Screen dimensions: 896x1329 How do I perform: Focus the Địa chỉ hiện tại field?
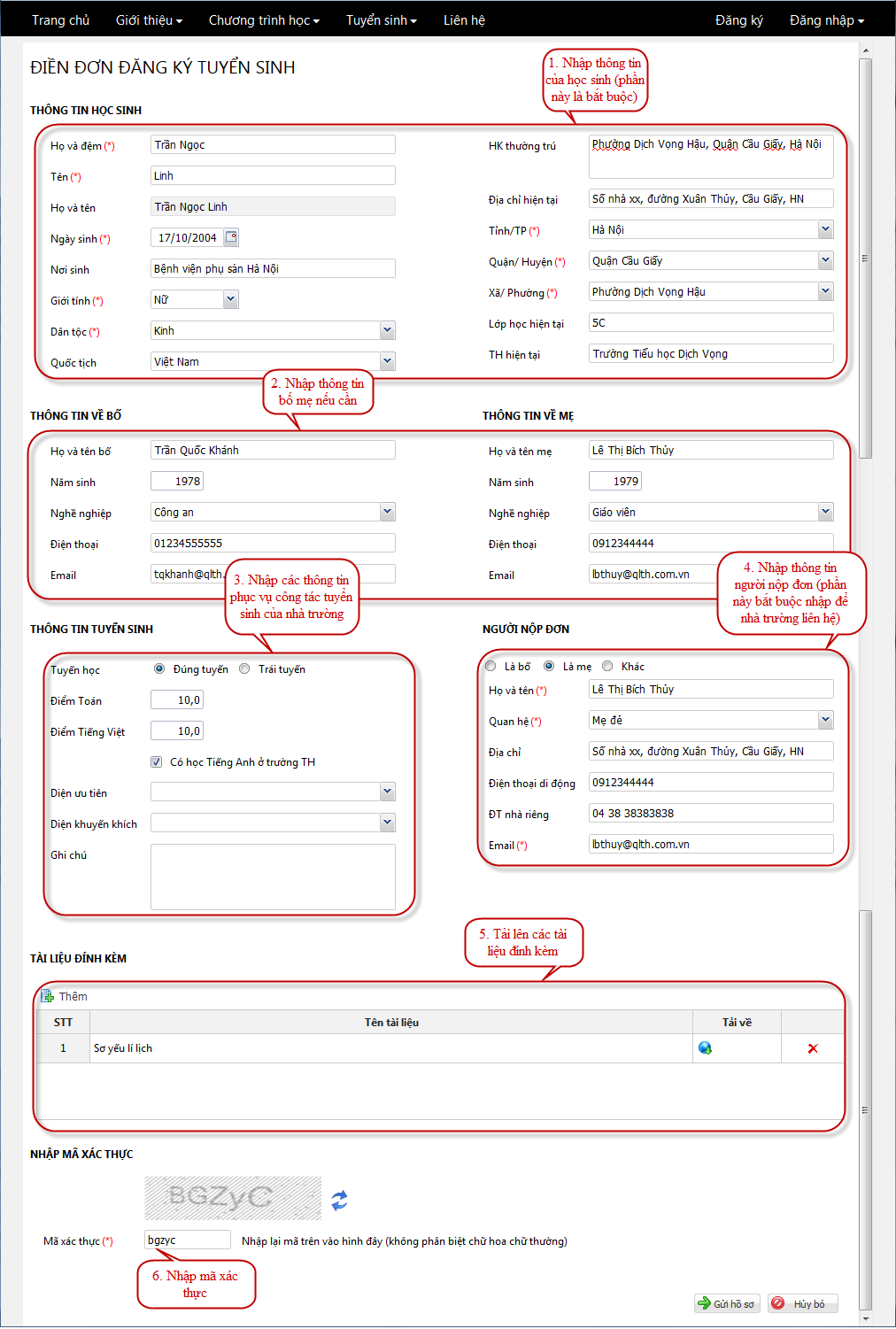(x=711, y=198)
